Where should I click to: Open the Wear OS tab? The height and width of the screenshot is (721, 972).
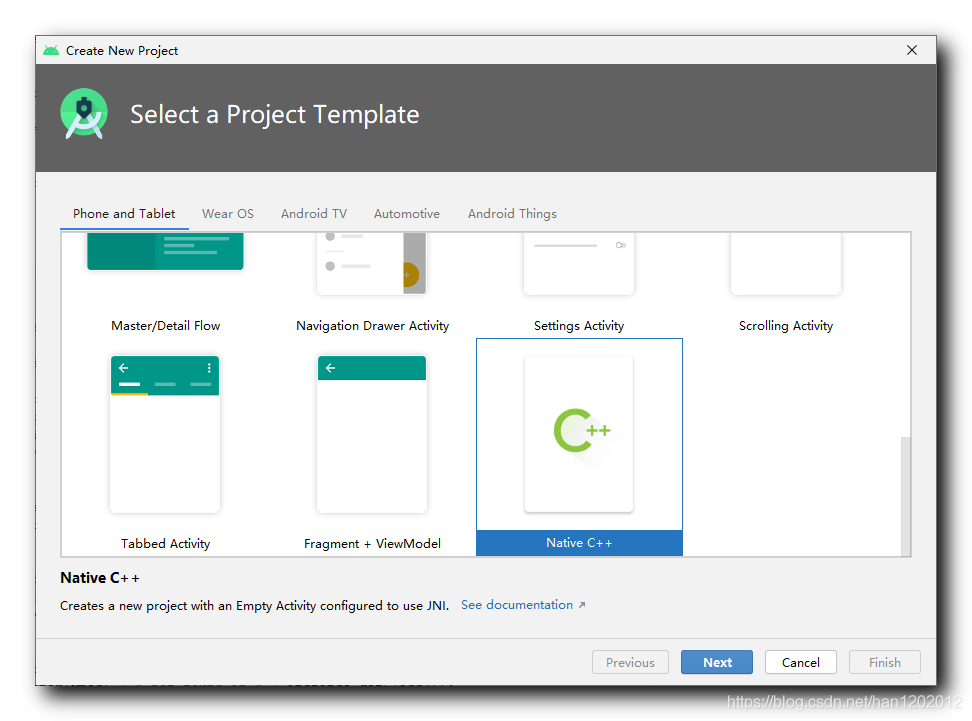(x=228, y=213)
